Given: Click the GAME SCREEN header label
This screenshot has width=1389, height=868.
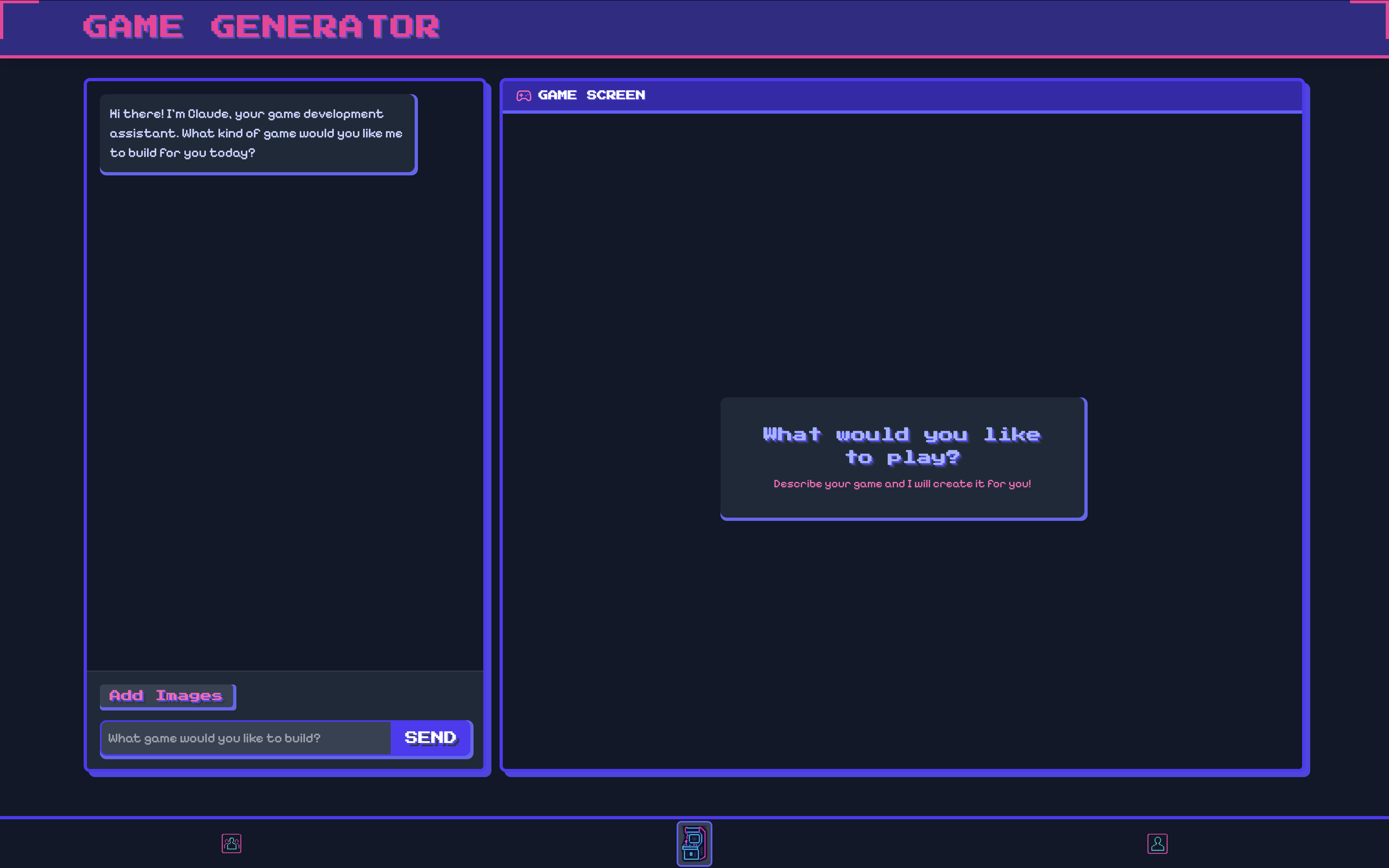Looking at the screenshot, I should (591, 95).
